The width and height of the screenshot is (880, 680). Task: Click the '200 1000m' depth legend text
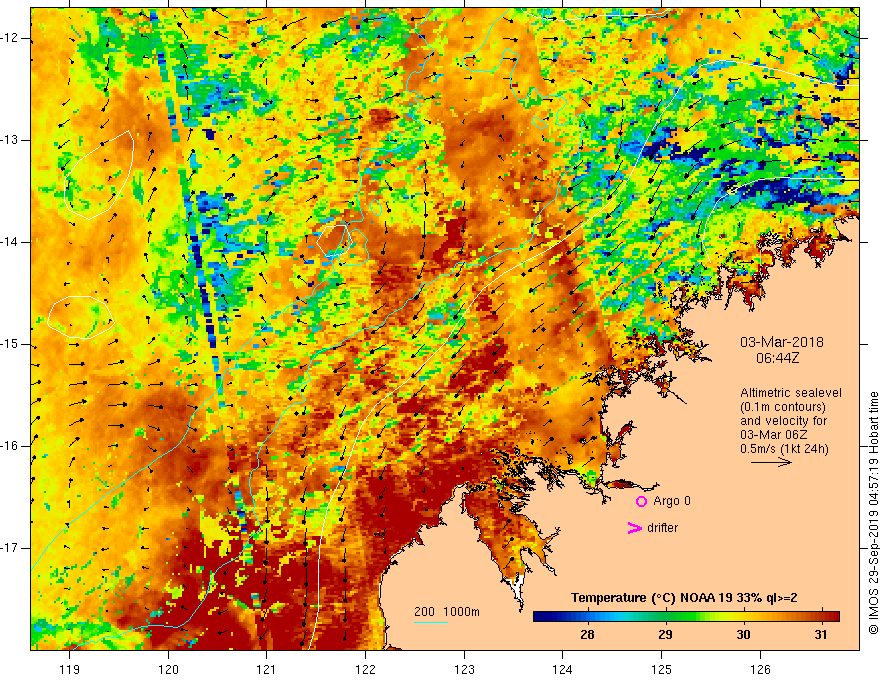coord(447,612)
